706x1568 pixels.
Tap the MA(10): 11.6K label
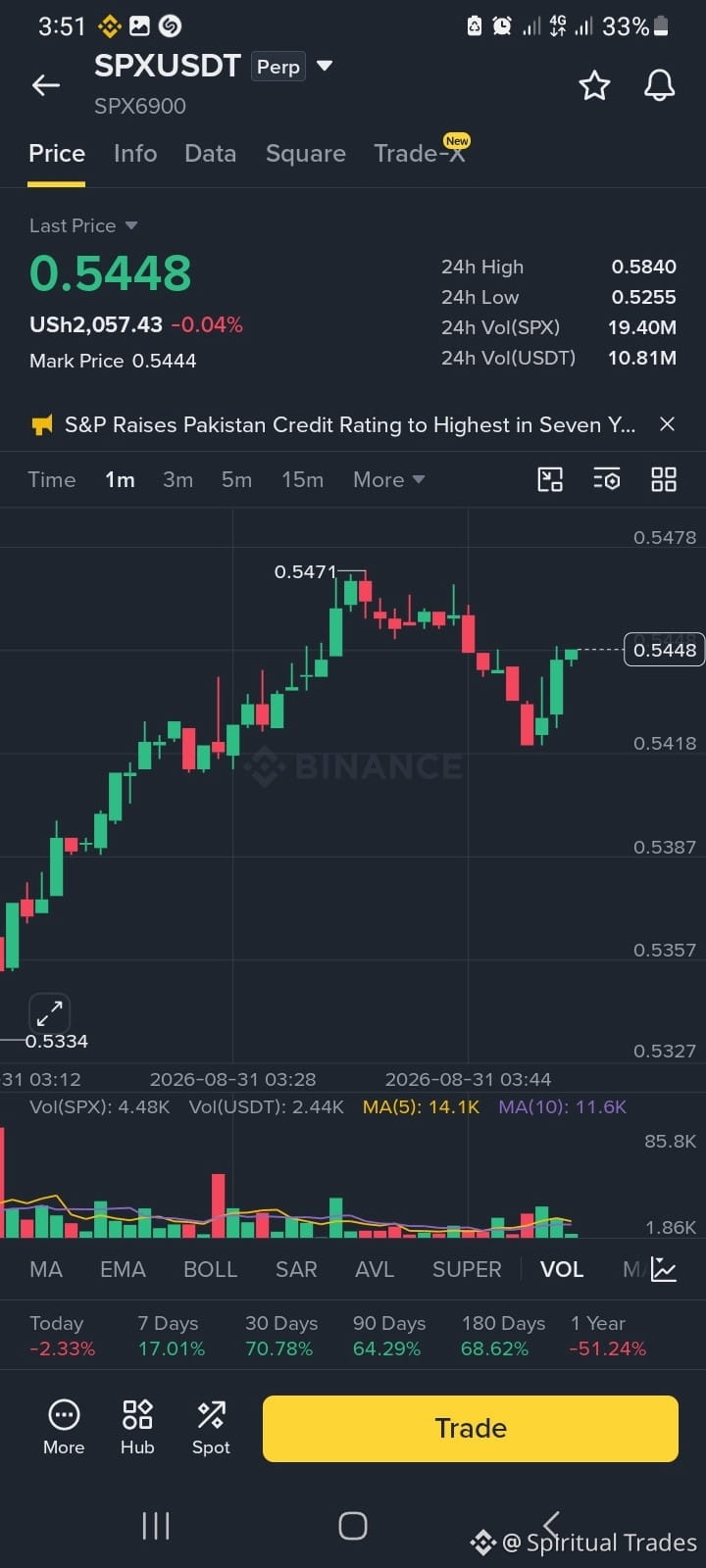click(x=562, y=1106)
